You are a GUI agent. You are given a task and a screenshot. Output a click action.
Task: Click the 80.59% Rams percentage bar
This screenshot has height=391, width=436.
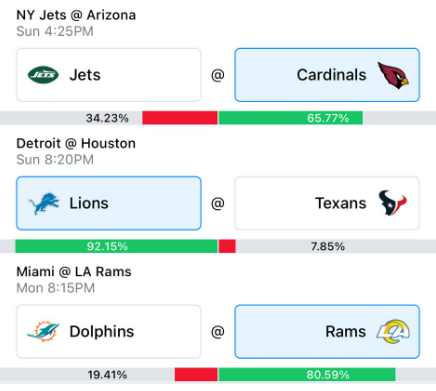(307, 375)
